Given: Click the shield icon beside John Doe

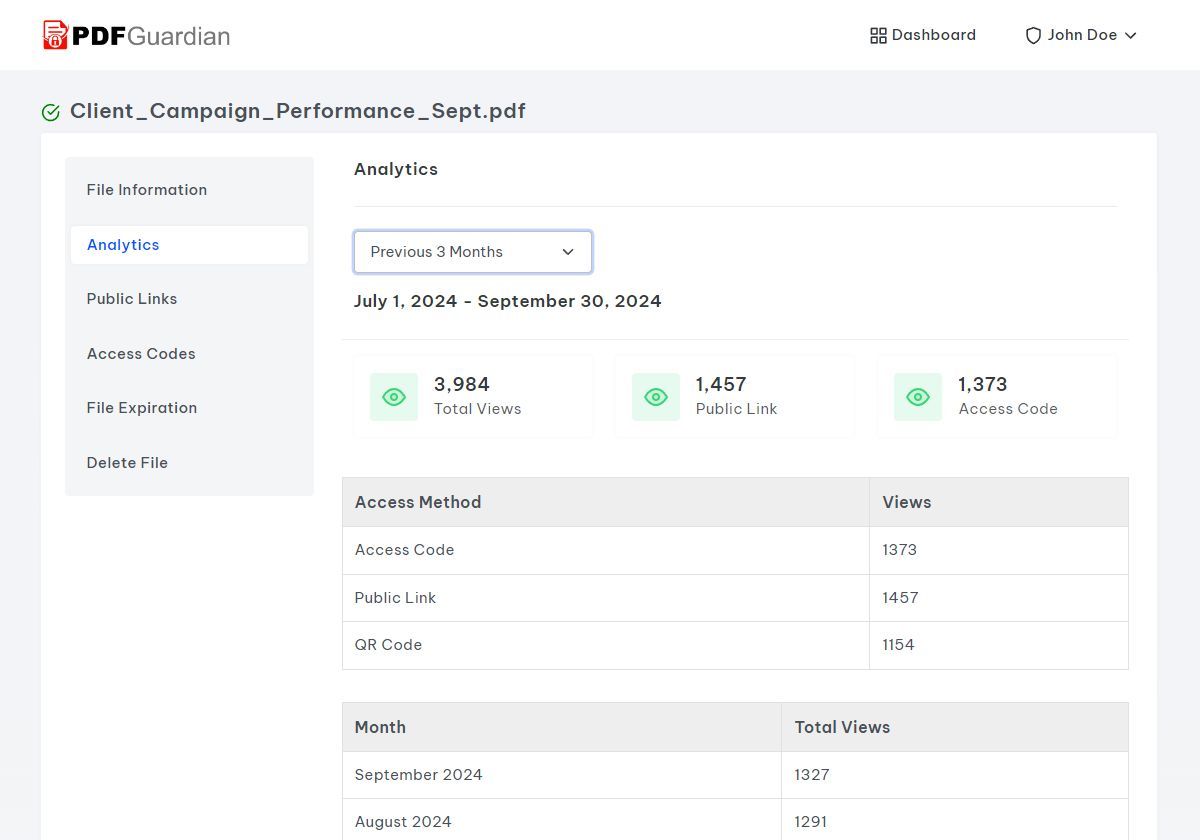Looking at the screenshot, I should (1033, 36).
